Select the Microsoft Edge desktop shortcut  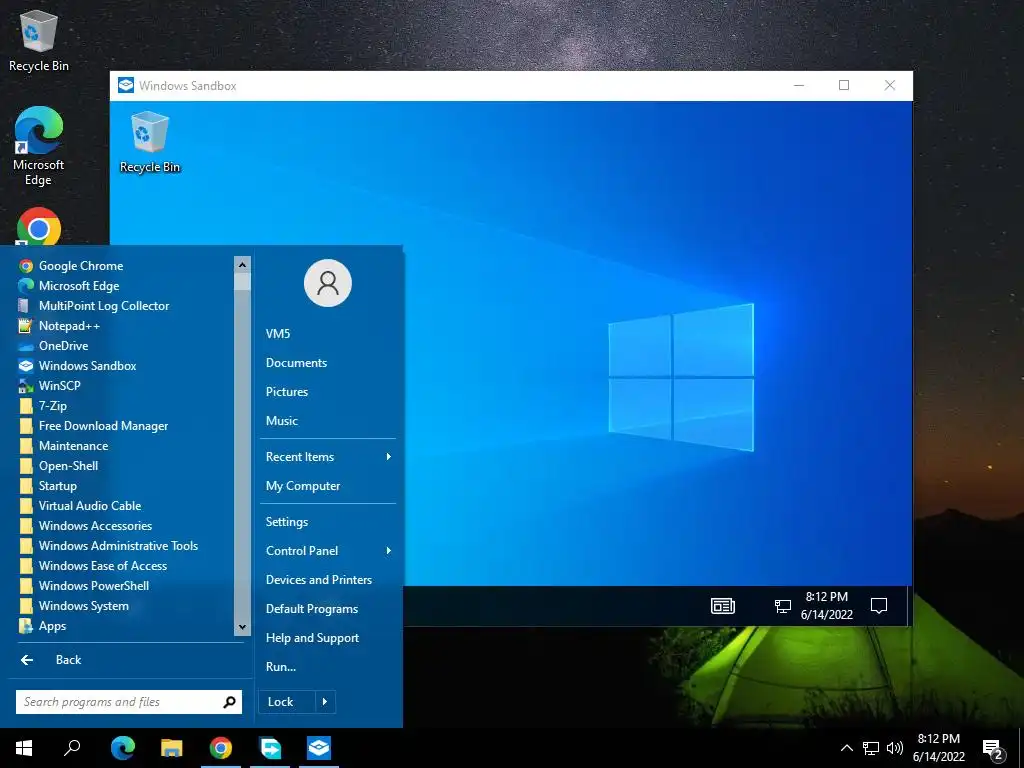[39, 147]
